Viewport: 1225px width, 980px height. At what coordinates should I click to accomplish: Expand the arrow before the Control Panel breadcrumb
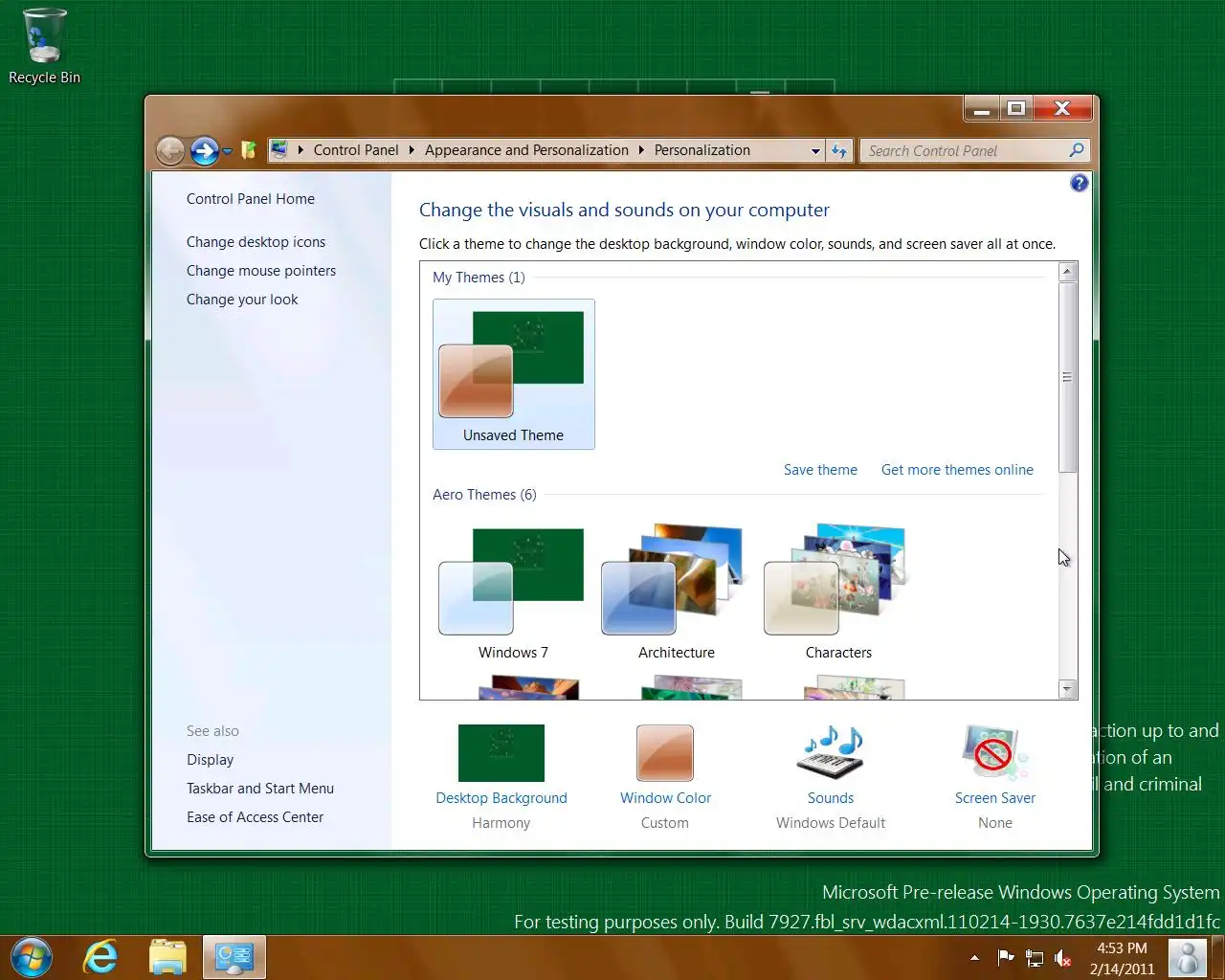point(301,150)
